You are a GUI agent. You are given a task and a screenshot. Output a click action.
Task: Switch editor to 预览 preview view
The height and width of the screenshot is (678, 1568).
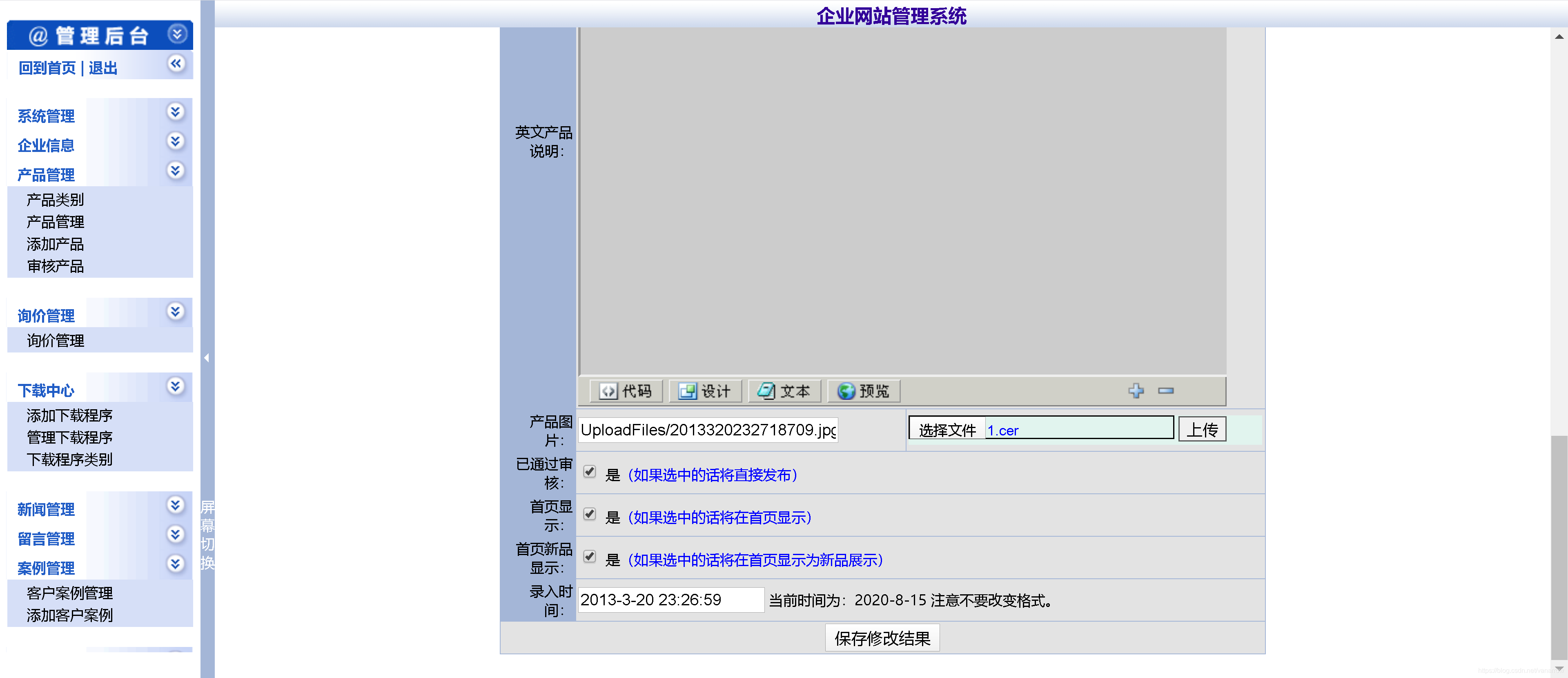863,391
